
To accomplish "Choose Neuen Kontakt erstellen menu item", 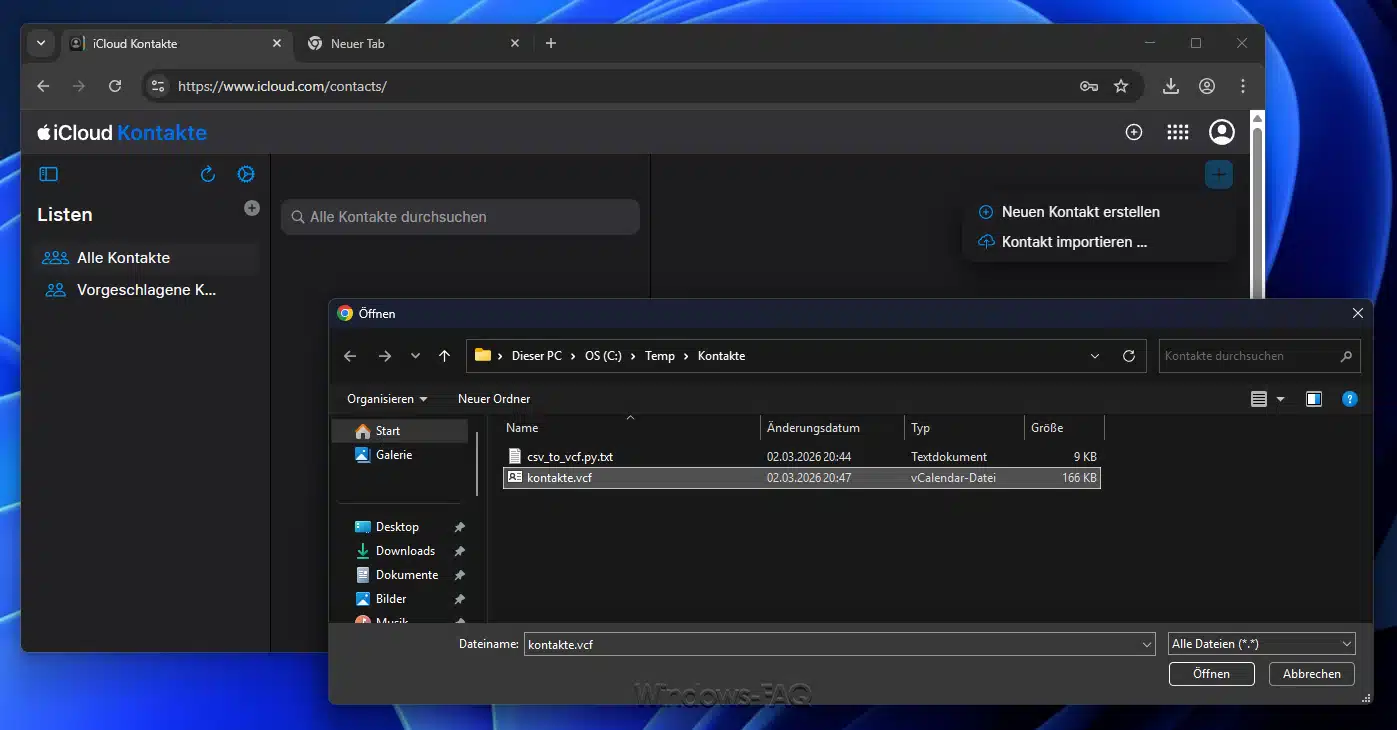I will tap(1080, 212).
